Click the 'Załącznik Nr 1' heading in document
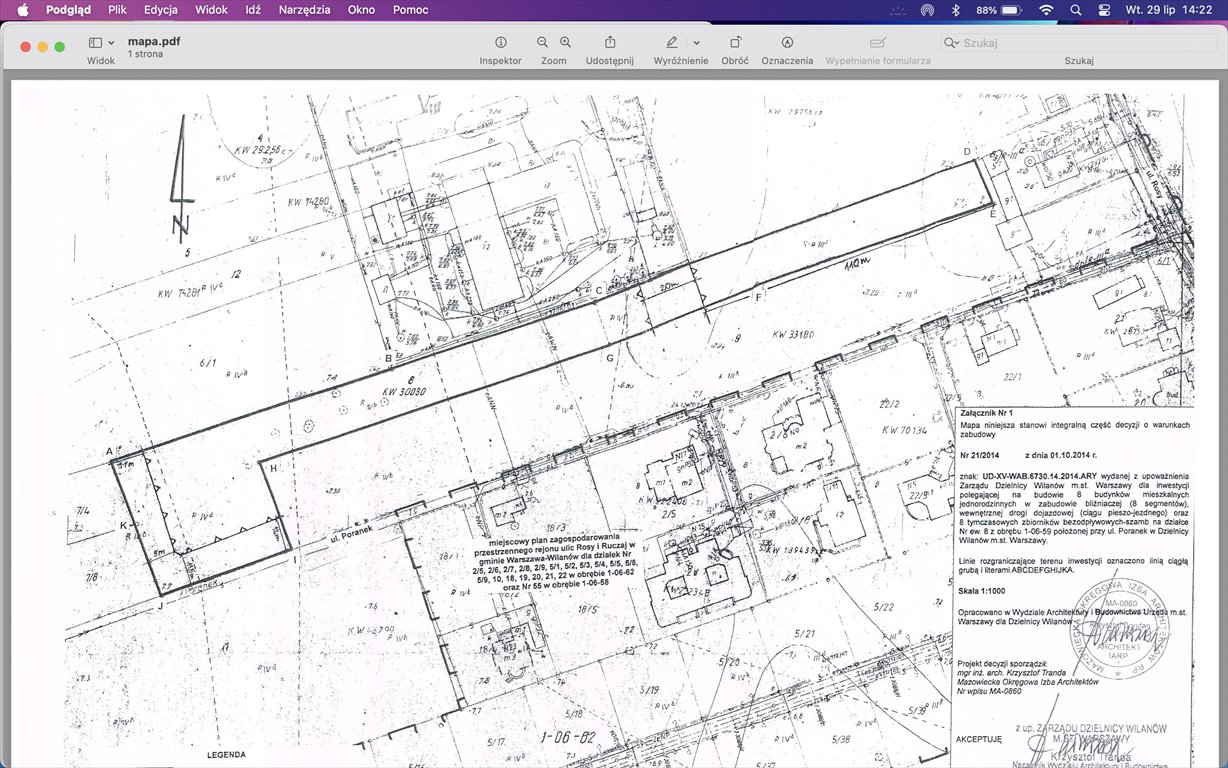The height and width of the screenshot is (768, 1228). click(x=986, y=412)
